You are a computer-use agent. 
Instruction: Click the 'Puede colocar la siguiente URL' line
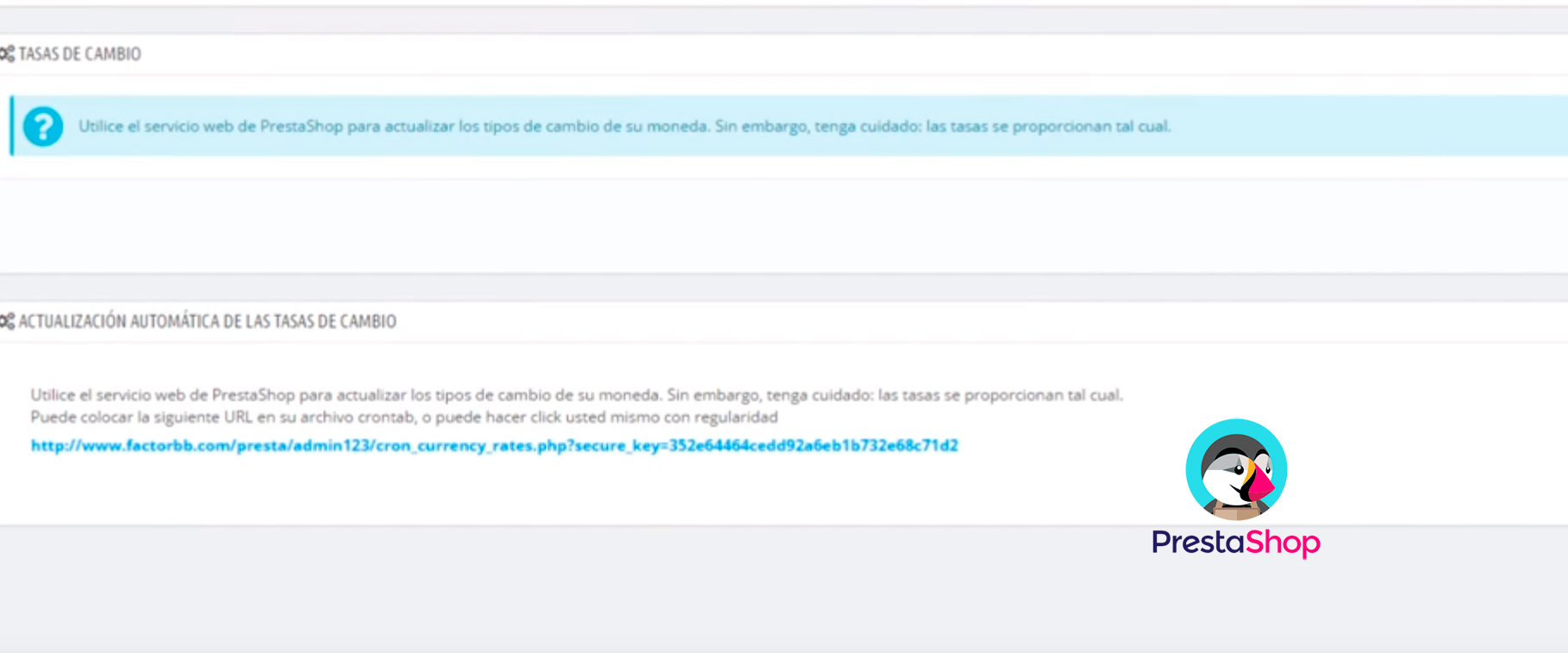[x=404, y=418]
